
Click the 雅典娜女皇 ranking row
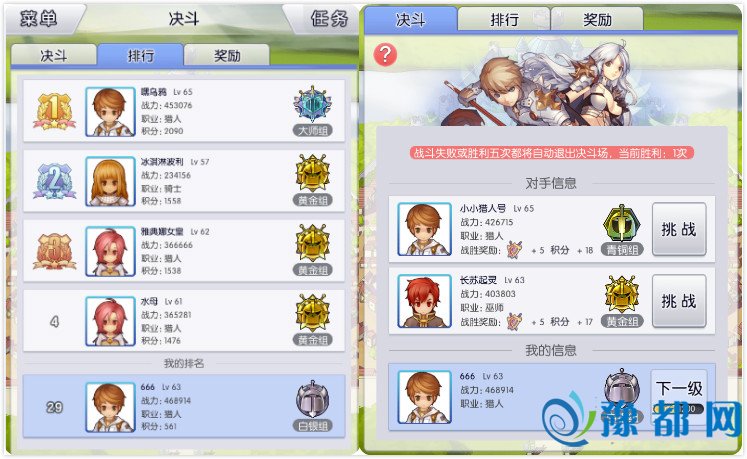point(184,251)
